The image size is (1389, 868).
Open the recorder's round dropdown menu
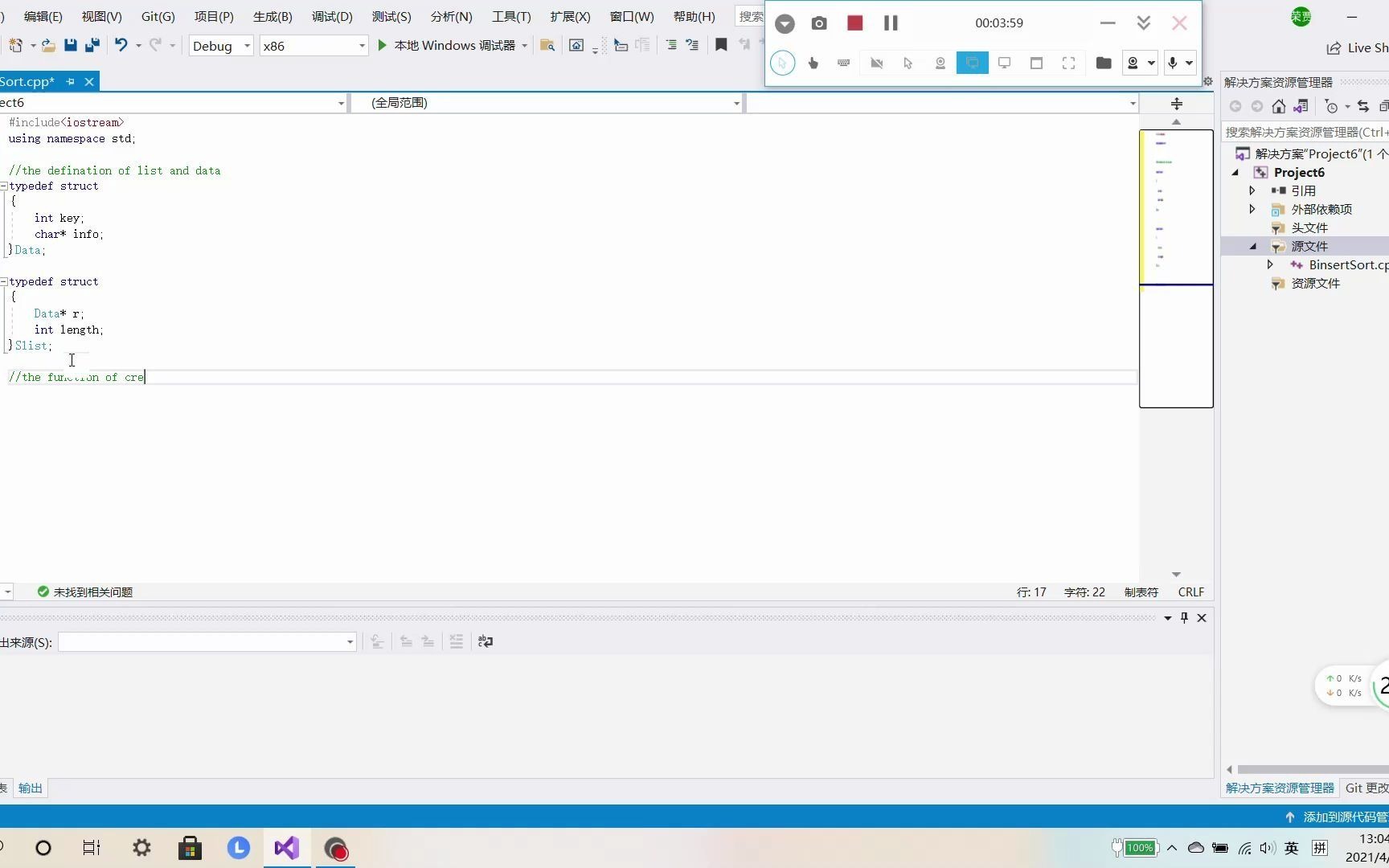pyautogui.click(x=785, y=24)
